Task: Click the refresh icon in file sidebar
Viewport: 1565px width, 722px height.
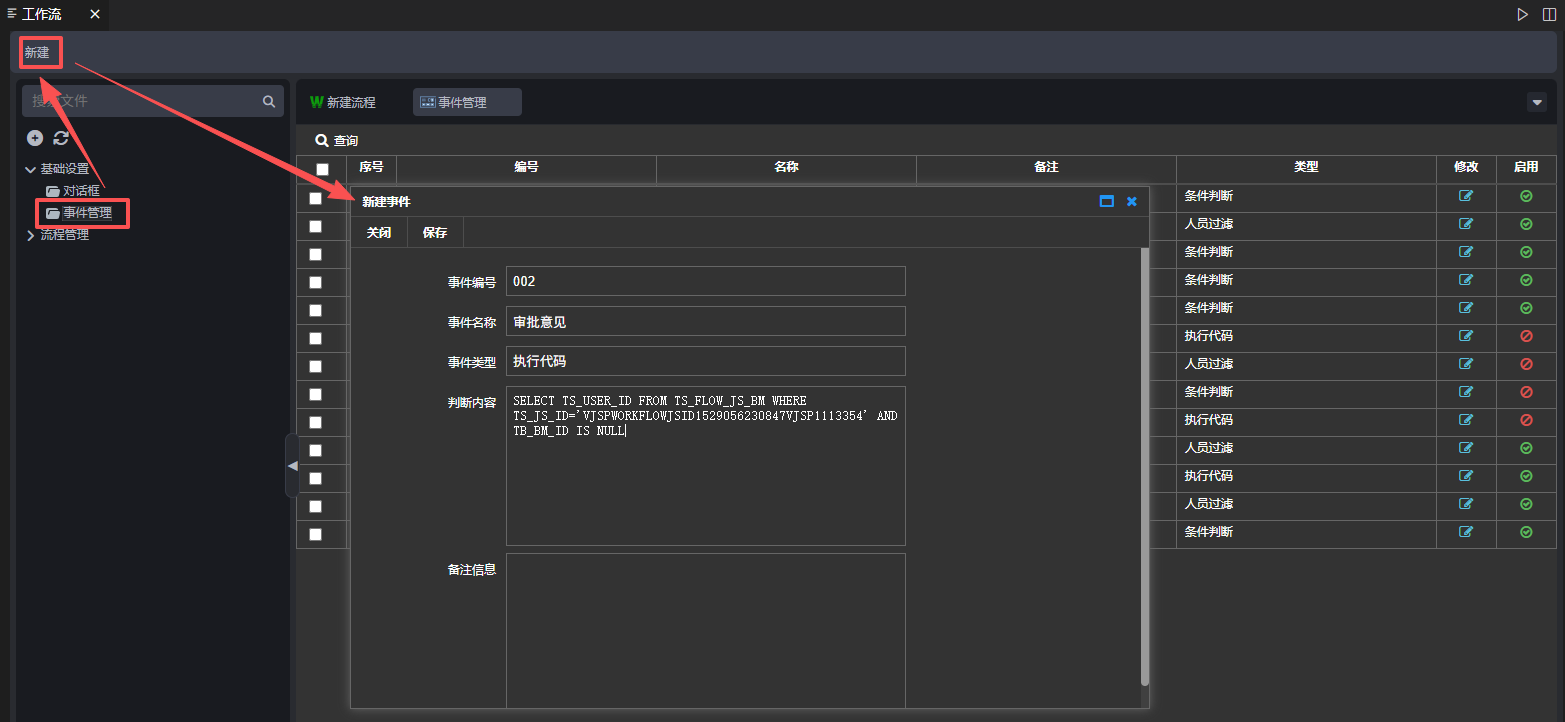Action: 61,138
